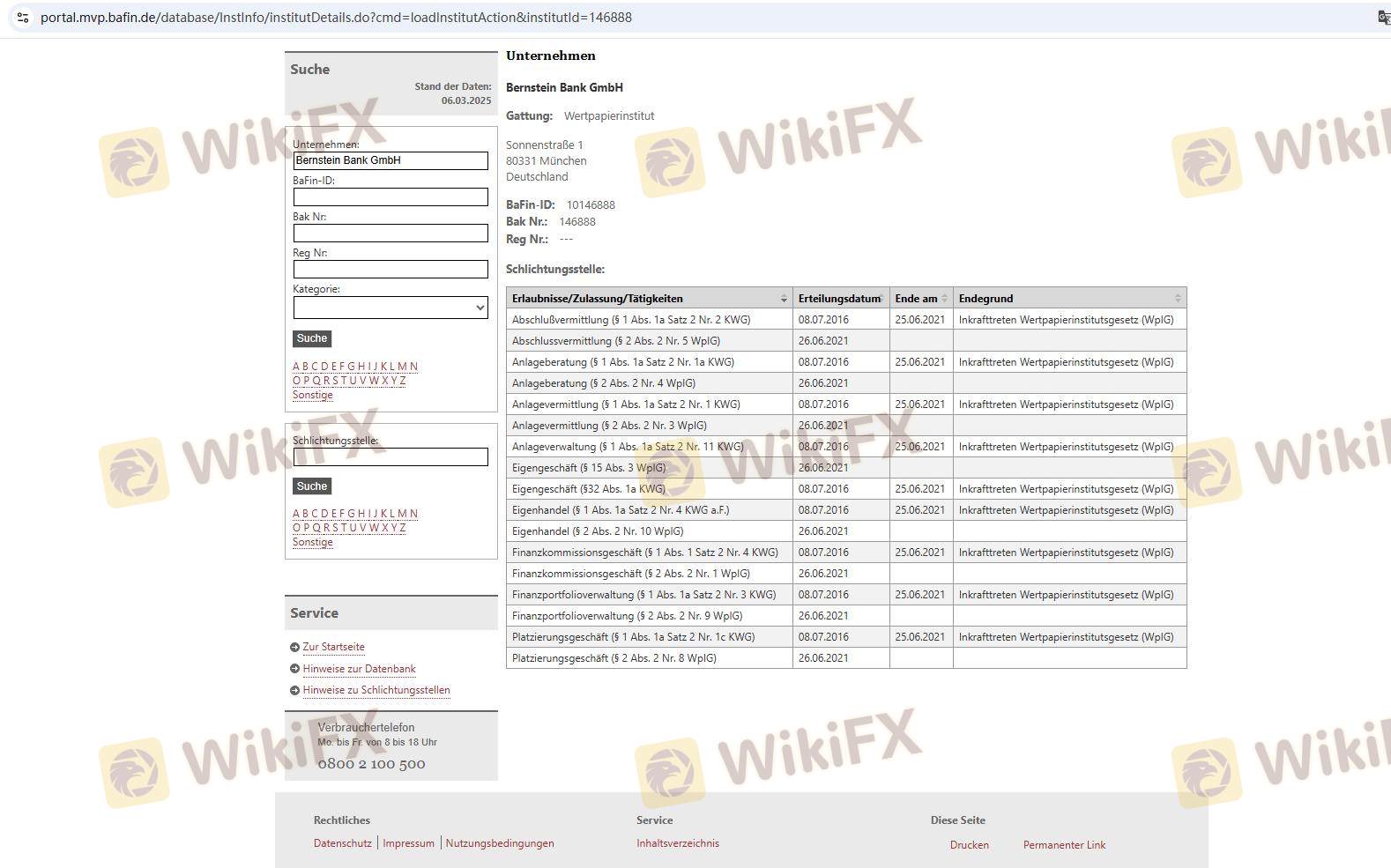1391x868 pixels.
Task: Click the translate icon in address bar
Action: point(1383,18)
